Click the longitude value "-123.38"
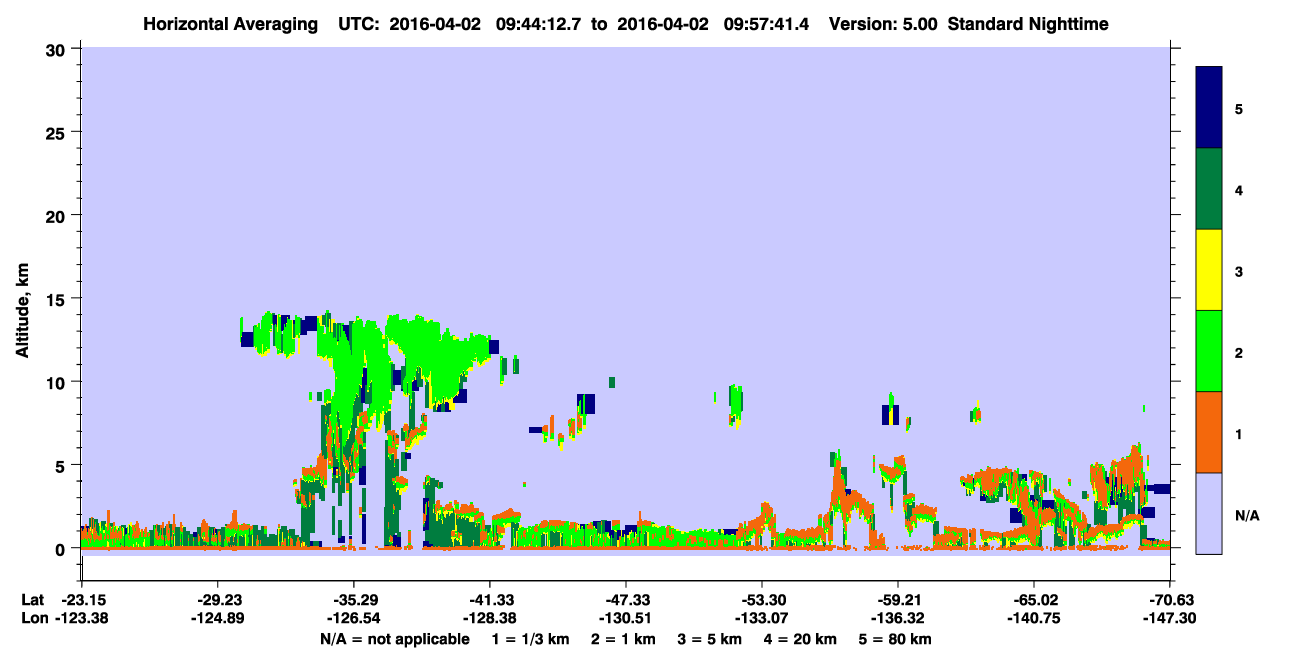The image size is (1300, 667). 81,619
